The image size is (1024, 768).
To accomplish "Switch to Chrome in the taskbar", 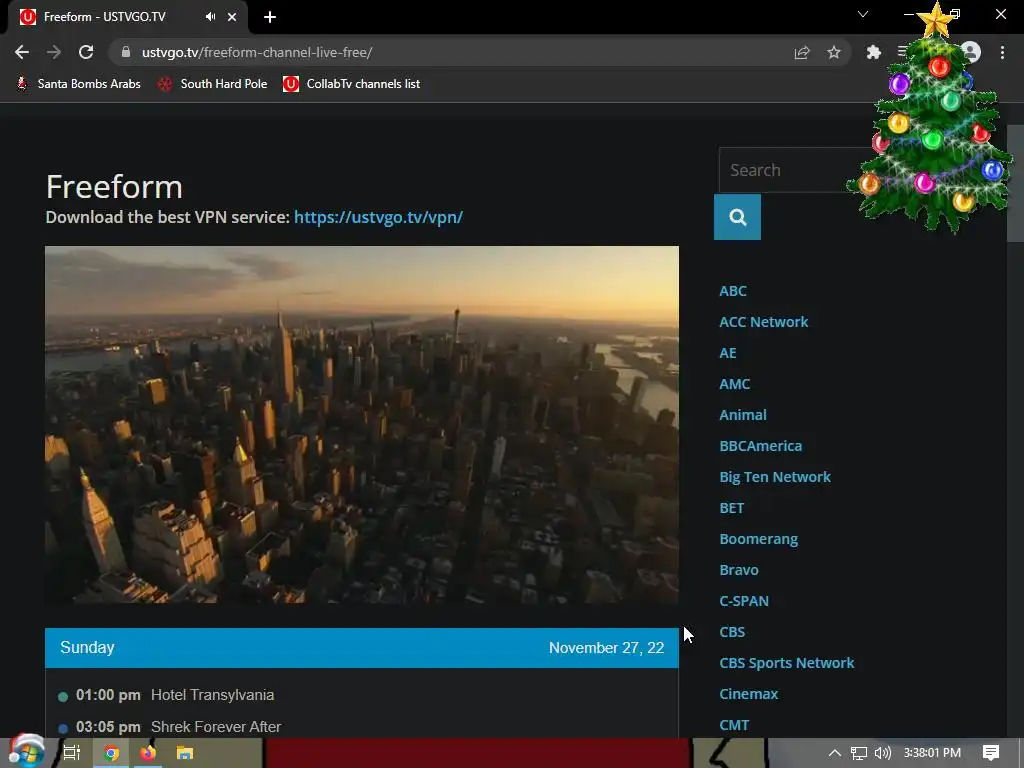I will [x=111, y=753].
